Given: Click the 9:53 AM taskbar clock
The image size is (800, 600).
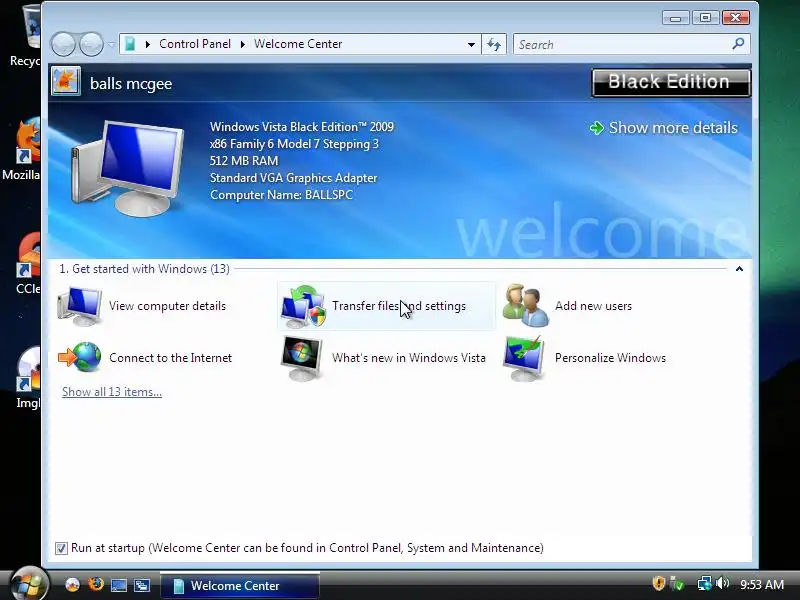Looking at the screenshot, I should pos(762,584).
